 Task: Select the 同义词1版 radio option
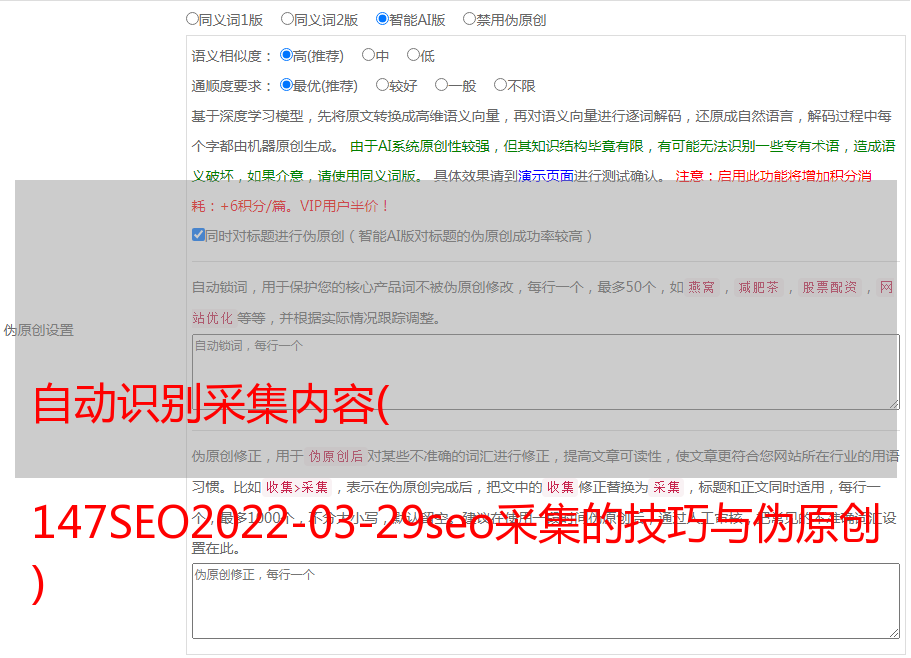192,19
